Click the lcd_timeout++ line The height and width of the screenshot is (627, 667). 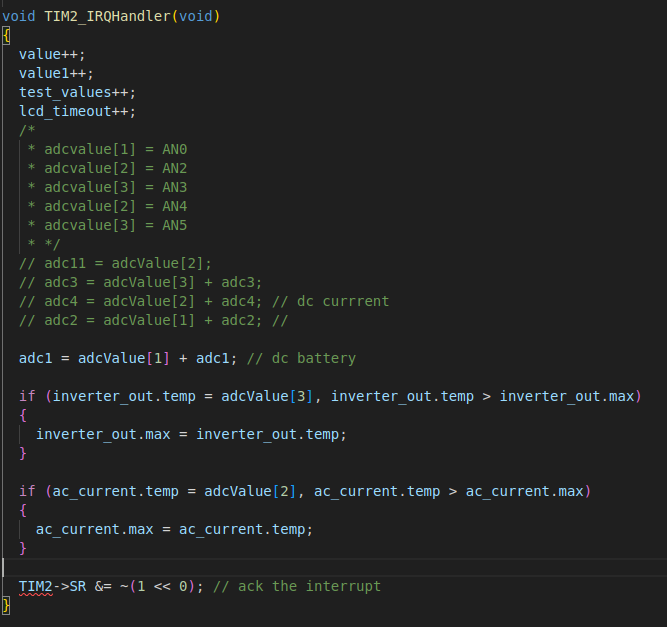click(x=77, y=111)
